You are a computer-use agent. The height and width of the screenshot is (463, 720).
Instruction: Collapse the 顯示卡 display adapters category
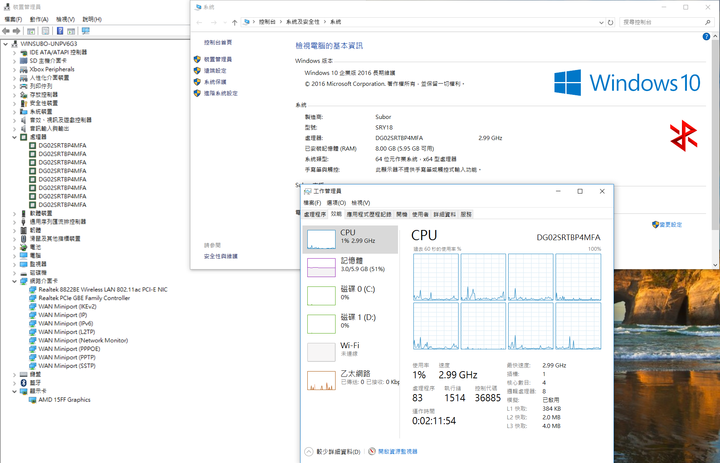(x=15, y=391)
